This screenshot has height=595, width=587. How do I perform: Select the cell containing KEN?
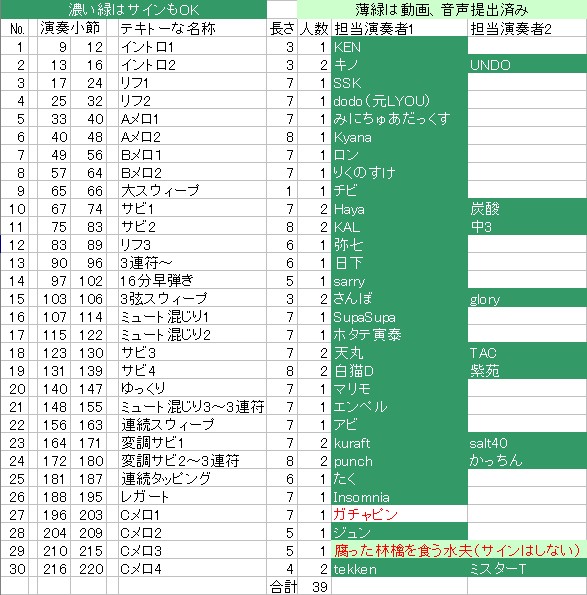399,46
